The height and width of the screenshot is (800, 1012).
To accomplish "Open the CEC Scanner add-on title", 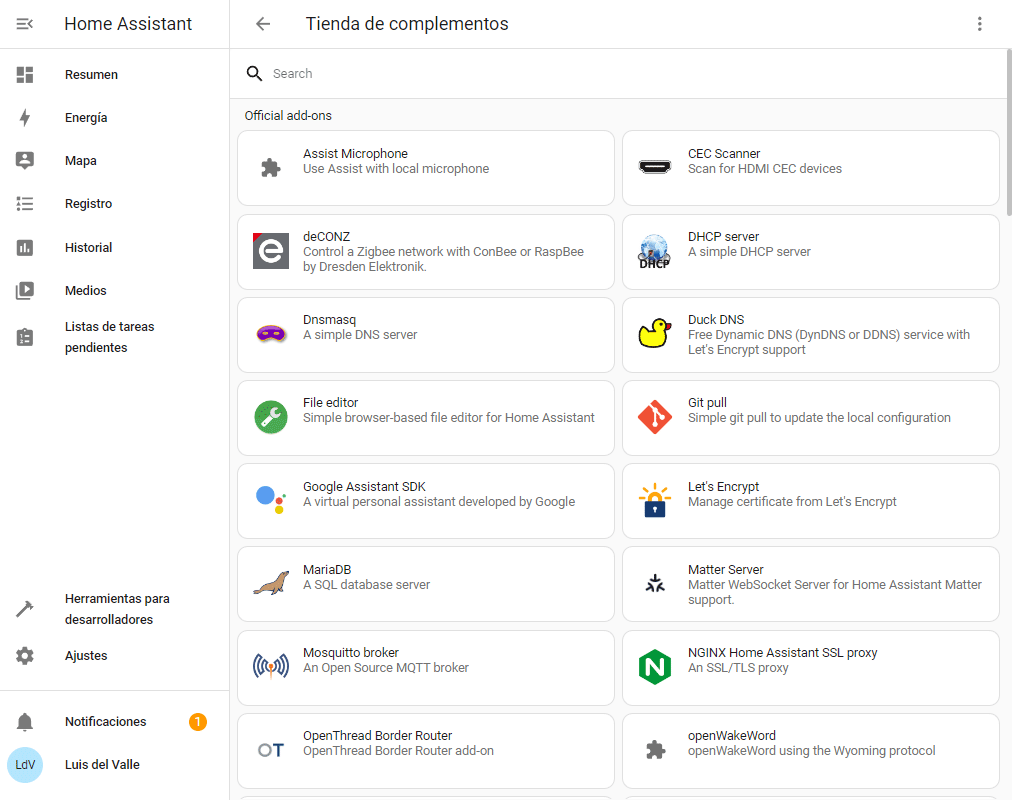I will coord(724,154).
